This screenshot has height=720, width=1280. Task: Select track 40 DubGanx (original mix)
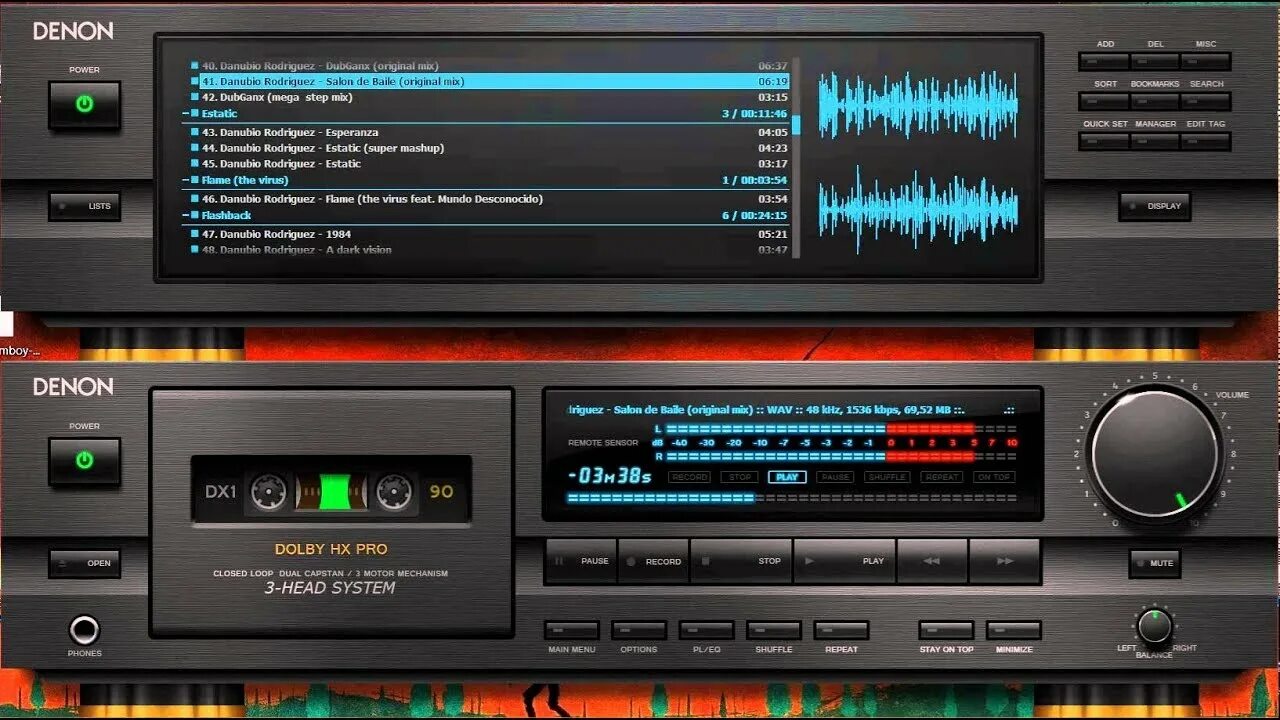tap(489, 66)
